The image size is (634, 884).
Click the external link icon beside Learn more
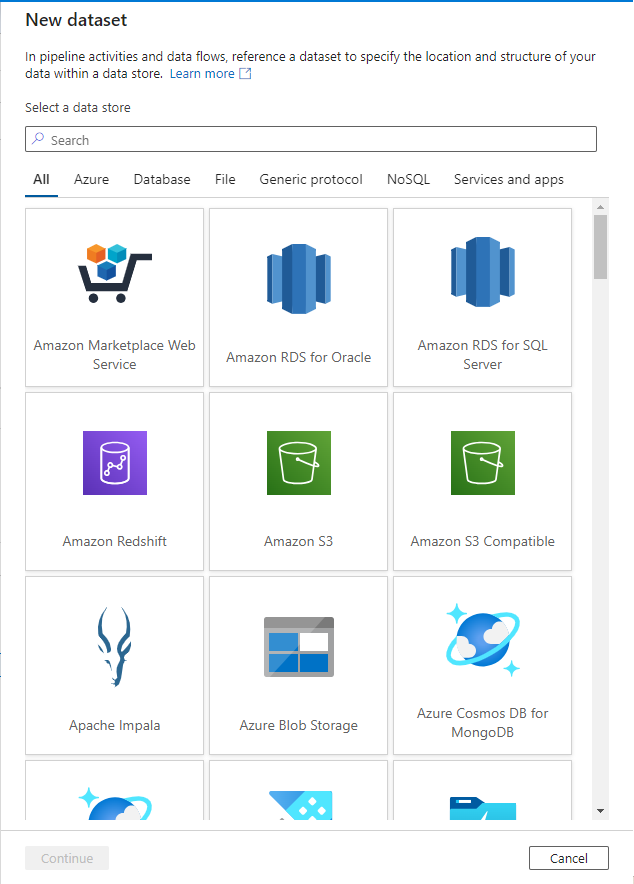point(245,73)
